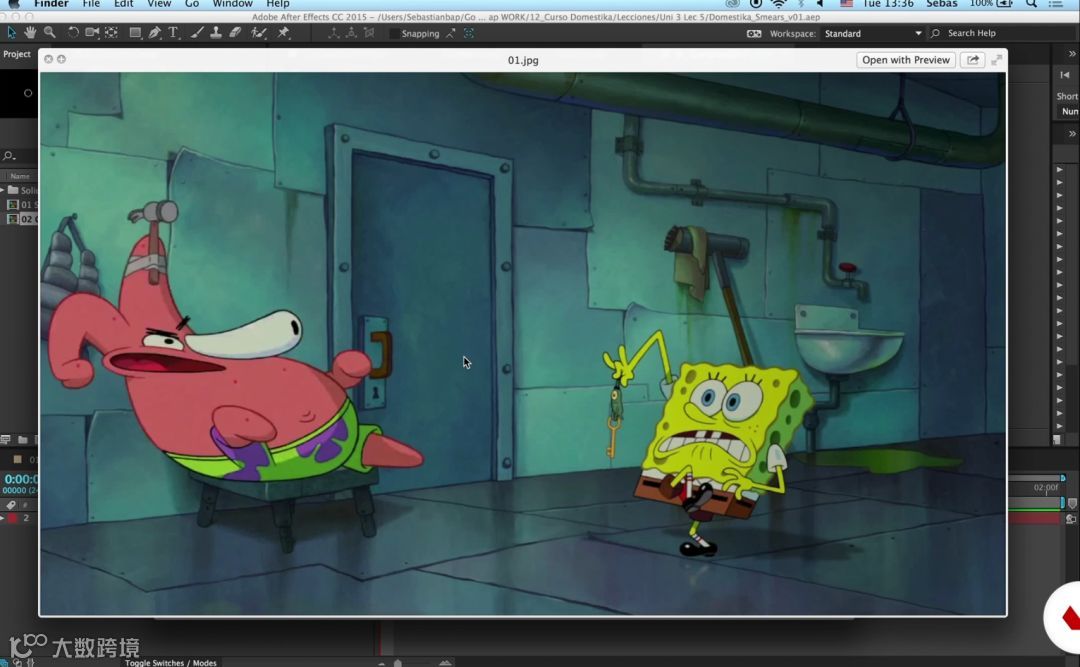The image size is (1080, 667).
Task: Open the Window menu
Action: (233, 4)
